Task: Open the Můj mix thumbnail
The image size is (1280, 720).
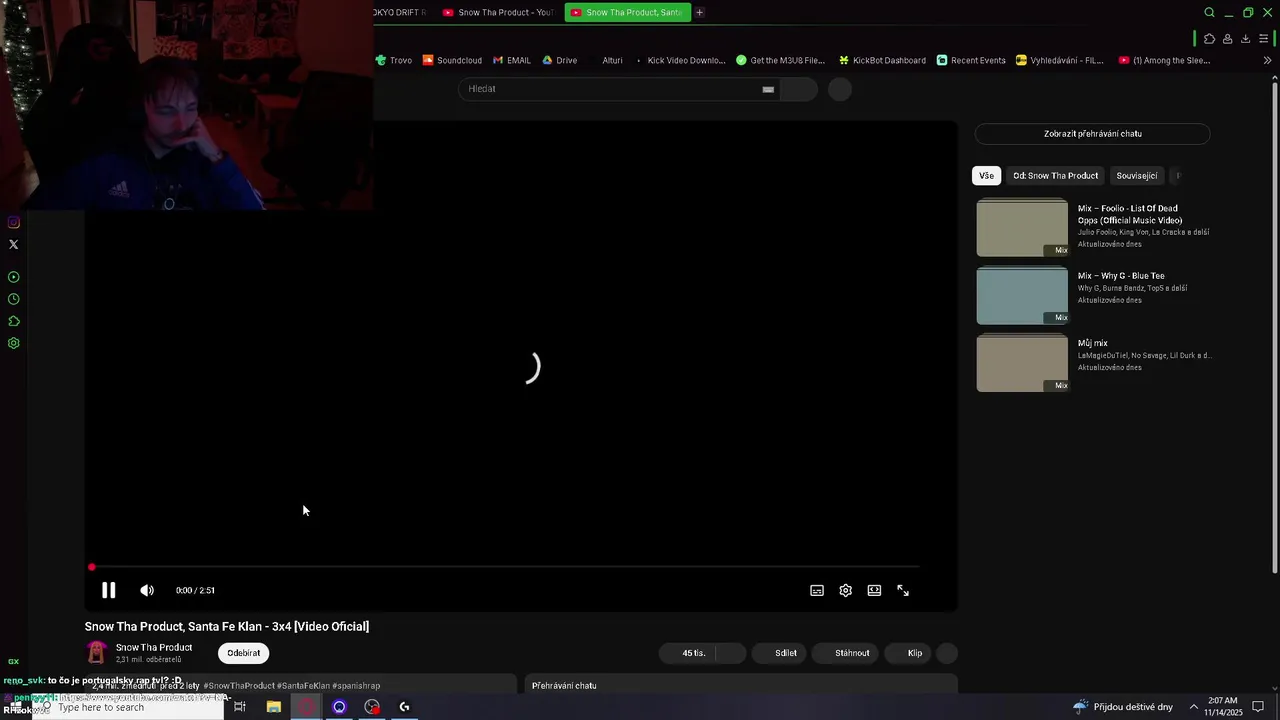Action: pyautogui.click(x=1022, y=363)
